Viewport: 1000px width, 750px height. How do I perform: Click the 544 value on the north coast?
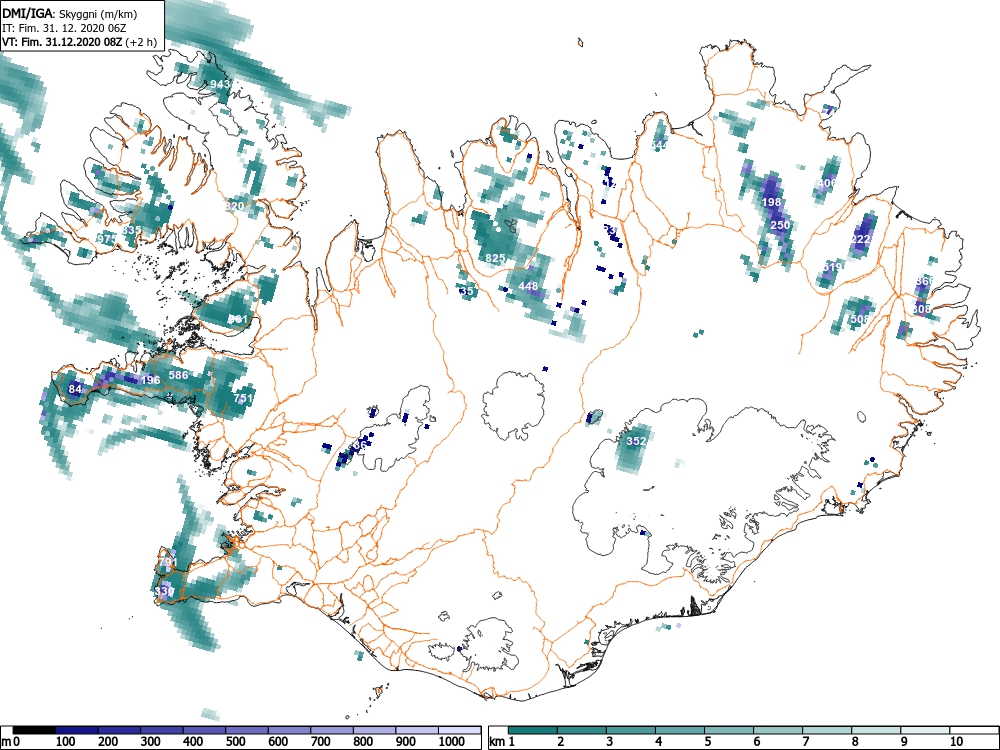(659, 145)
